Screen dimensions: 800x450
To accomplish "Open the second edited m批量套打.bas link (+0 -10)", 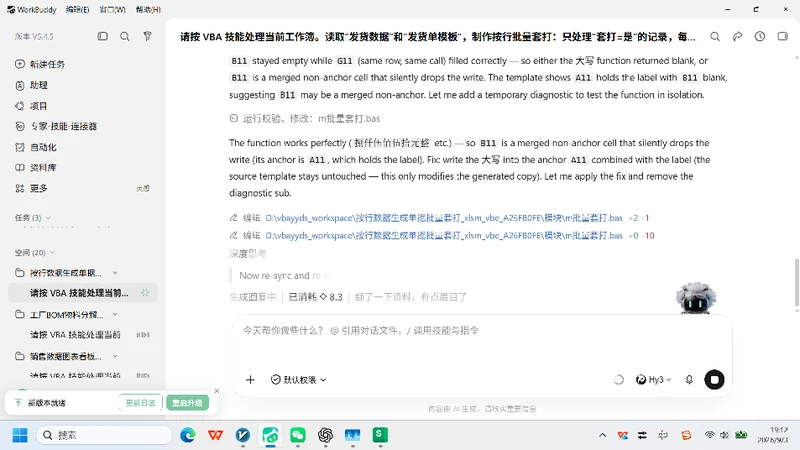I will click(x=444, y=235).
